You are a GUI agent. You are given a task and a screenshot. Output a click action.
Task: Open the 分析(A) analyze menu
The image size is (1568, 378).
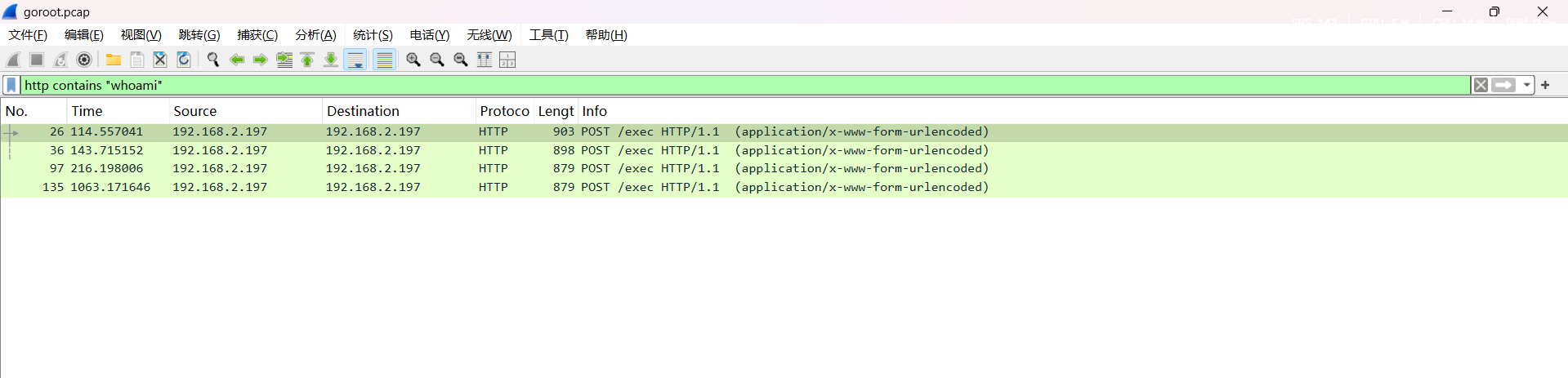pyautogui.click(x=315, y=35)
